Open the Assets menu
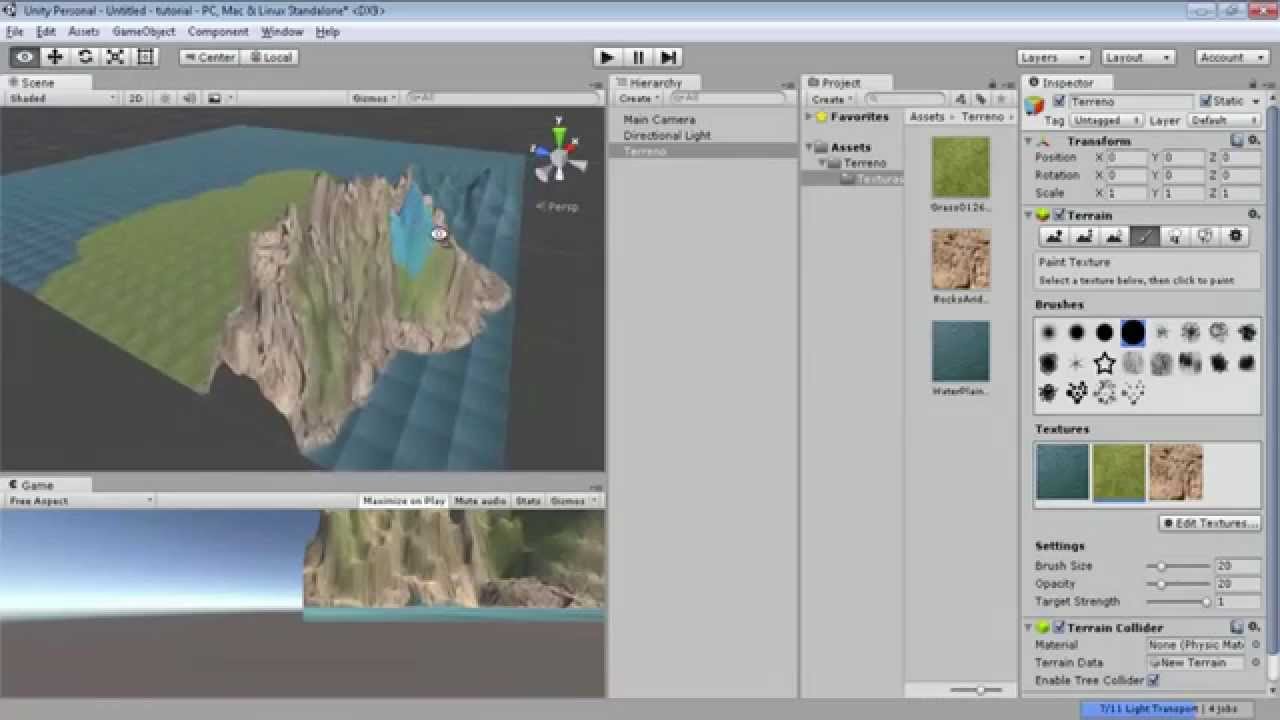 (x=83, y=32)
